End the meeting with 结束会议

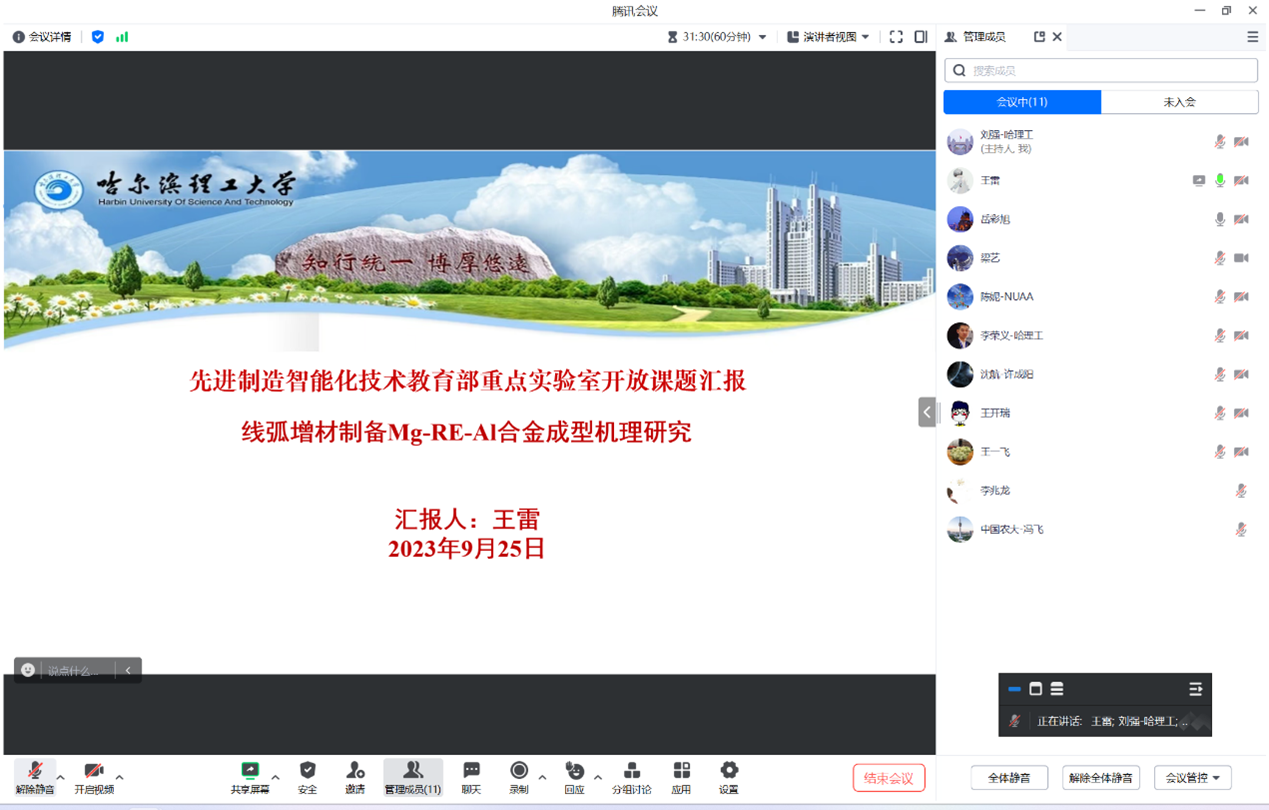click(888, 778)
